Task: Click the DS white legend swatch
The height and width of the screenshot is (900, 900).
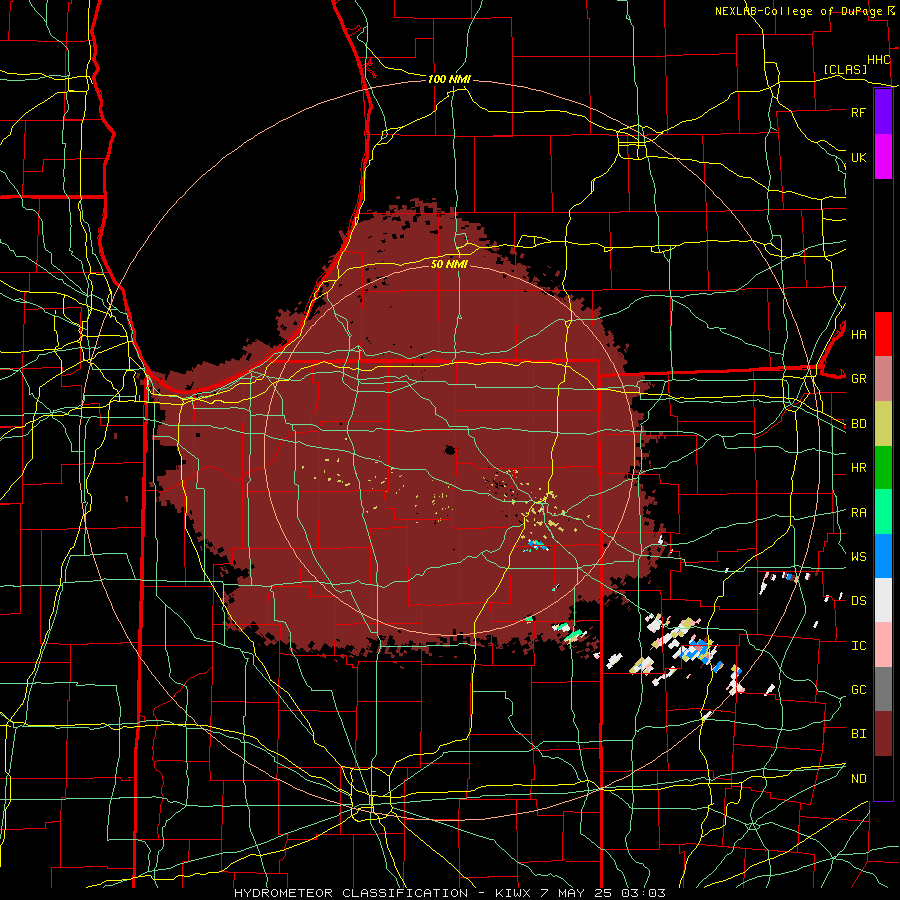Action: [883, 600]
